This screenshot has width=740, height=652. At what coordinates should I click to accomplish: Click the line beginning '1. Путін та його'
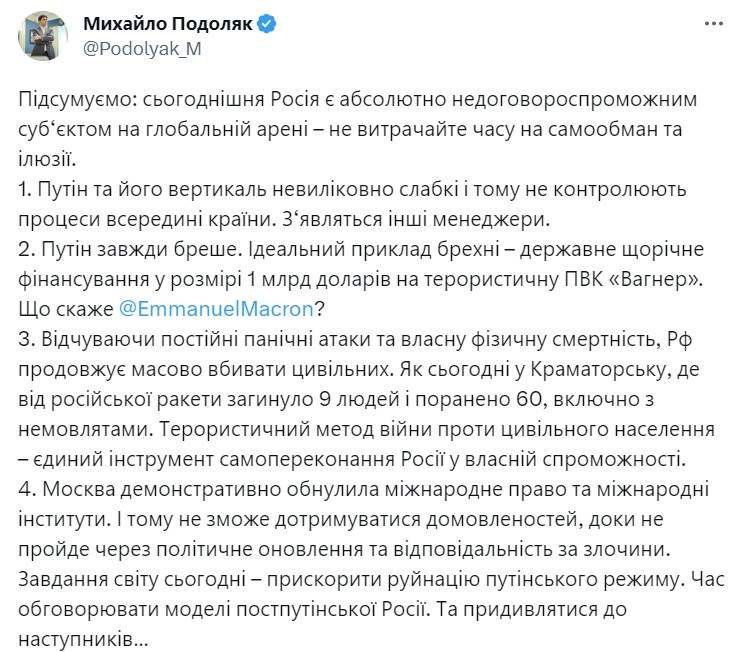[x=353, y=189]
